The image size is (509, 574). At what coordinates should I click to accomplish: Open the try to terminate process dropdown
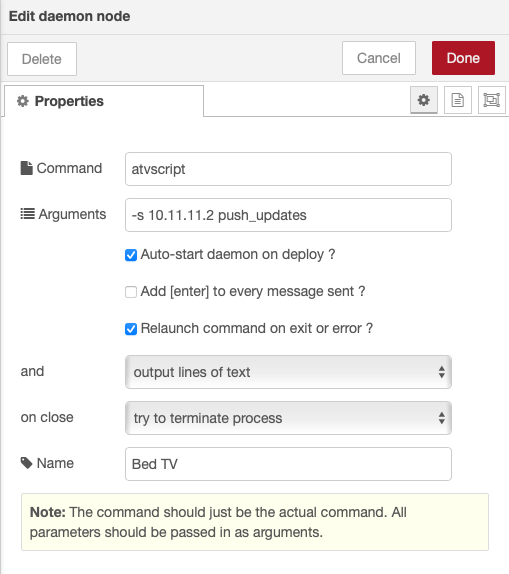pos(288,418)
